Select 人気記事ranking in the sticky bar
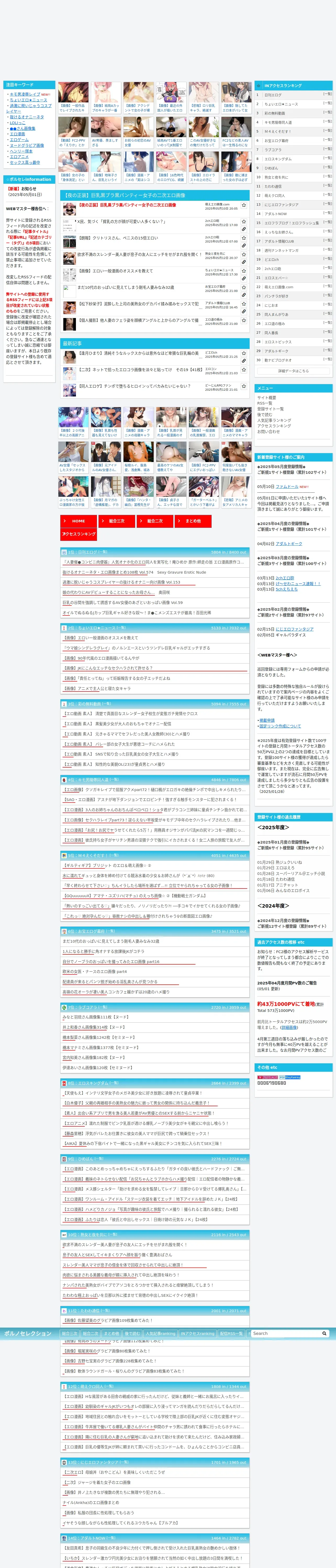 (160, 1334)
